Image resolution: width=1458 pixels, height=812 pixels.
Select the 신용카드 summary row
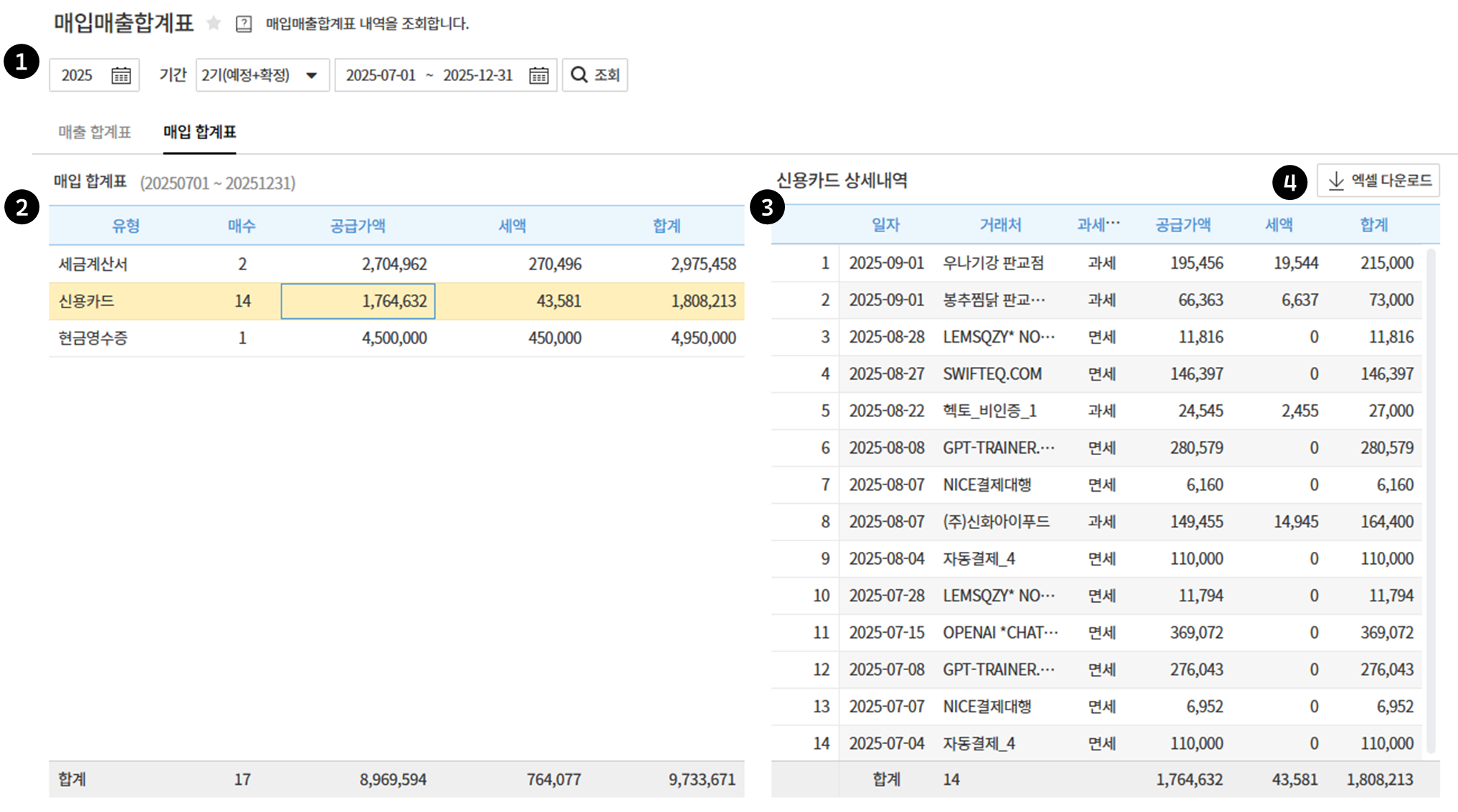pyautogui.click(x=86, y=301)
